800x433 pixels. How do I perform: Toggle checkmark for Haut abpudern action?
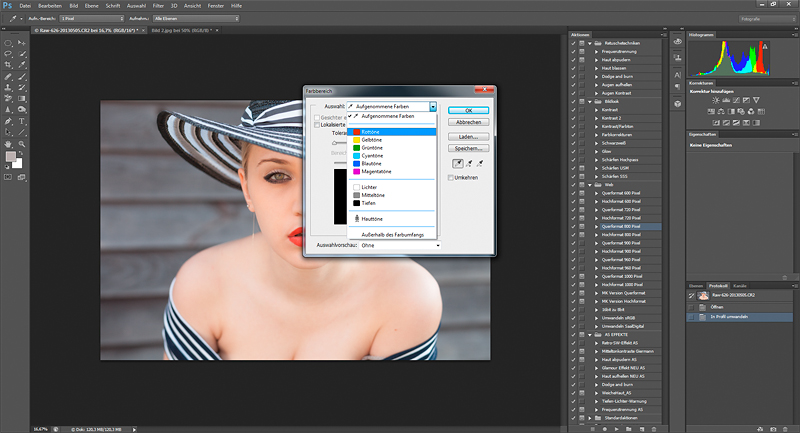point(573,60)
